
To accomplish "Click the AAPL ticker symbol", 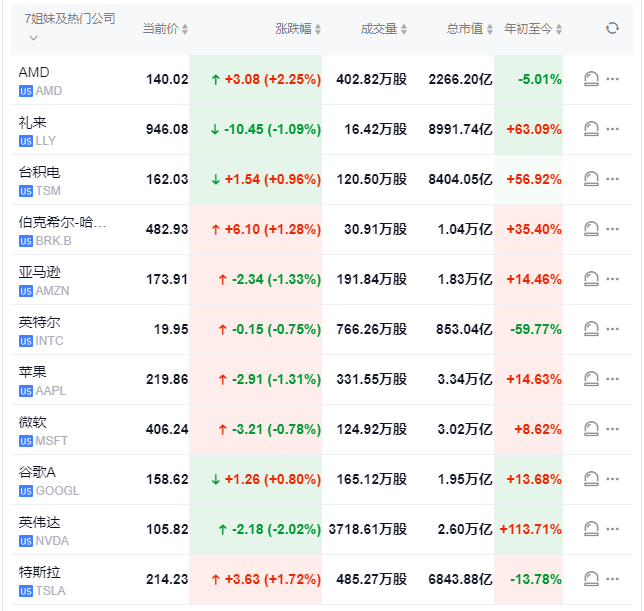I will pyautogui.click(x=51, y=391).
